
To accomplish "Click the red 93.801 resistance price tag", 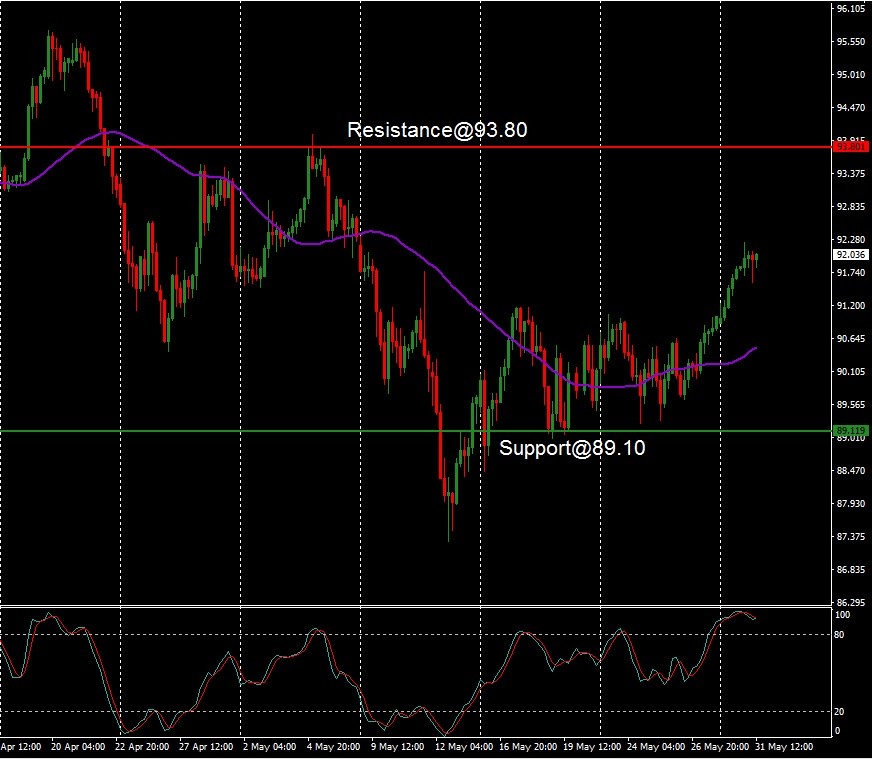I will click(851, 147).
